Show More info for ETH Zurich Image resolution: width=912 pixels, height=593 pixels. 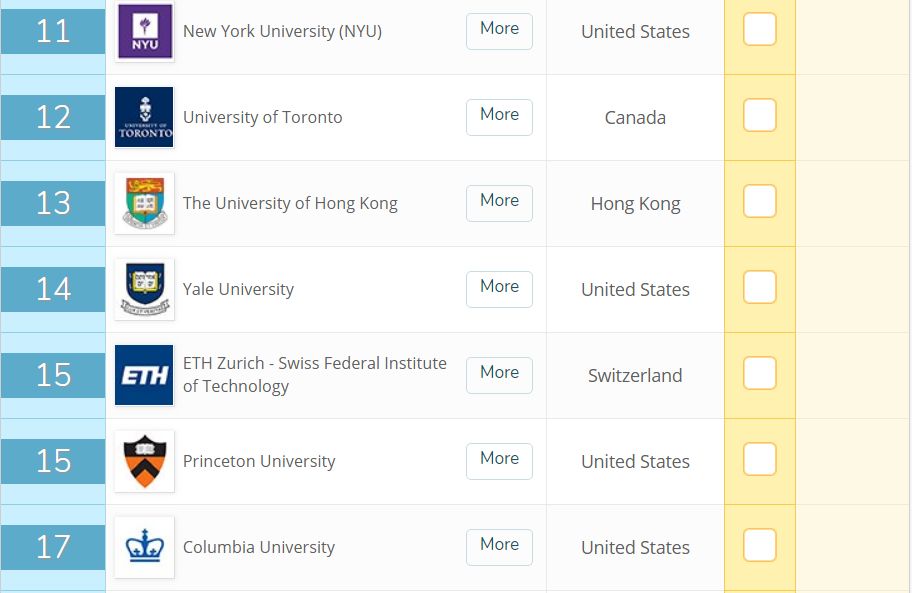(499, 376)
